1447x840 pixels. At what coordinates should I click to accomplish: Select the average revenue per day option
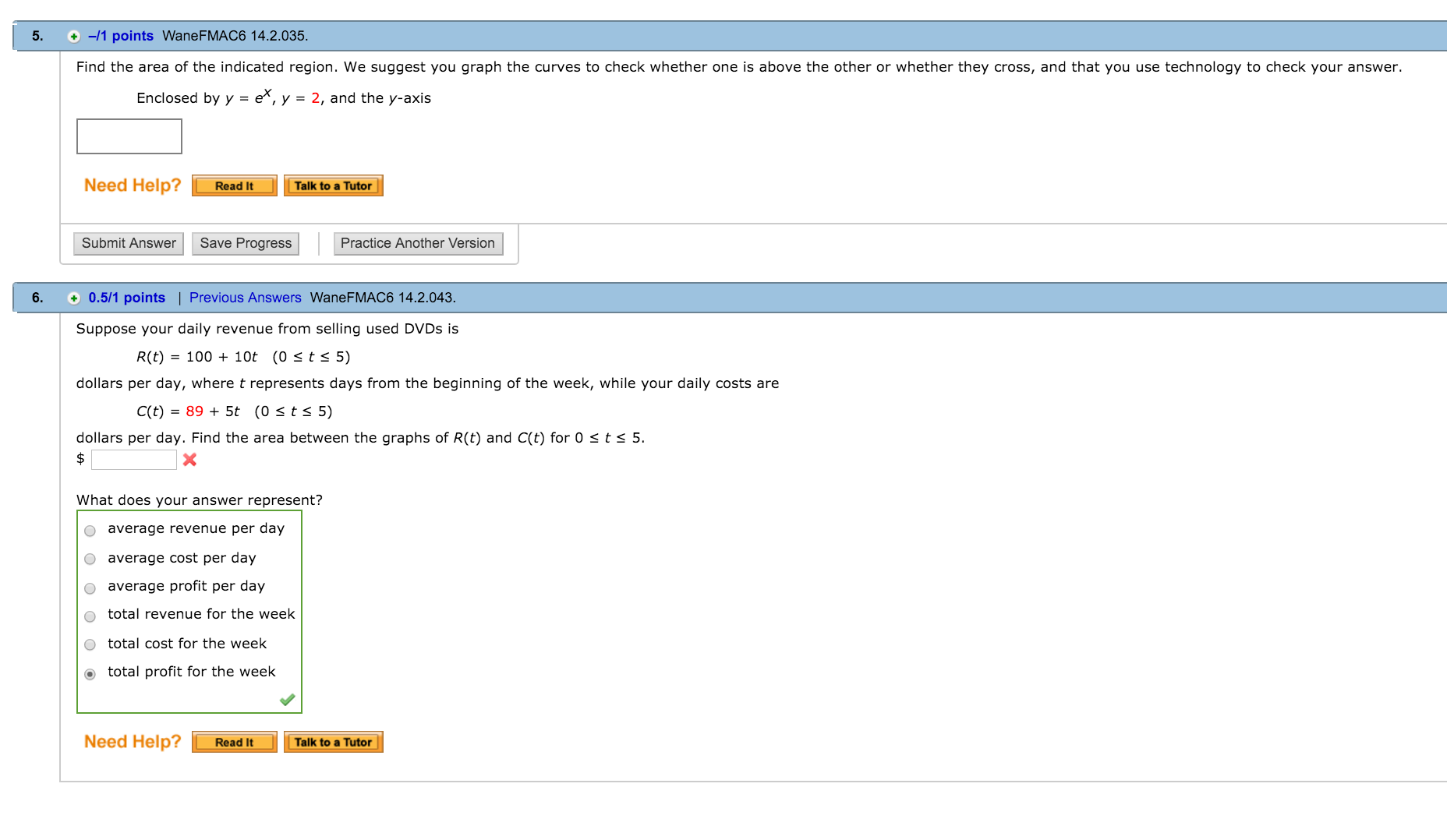tap(90, 531)
